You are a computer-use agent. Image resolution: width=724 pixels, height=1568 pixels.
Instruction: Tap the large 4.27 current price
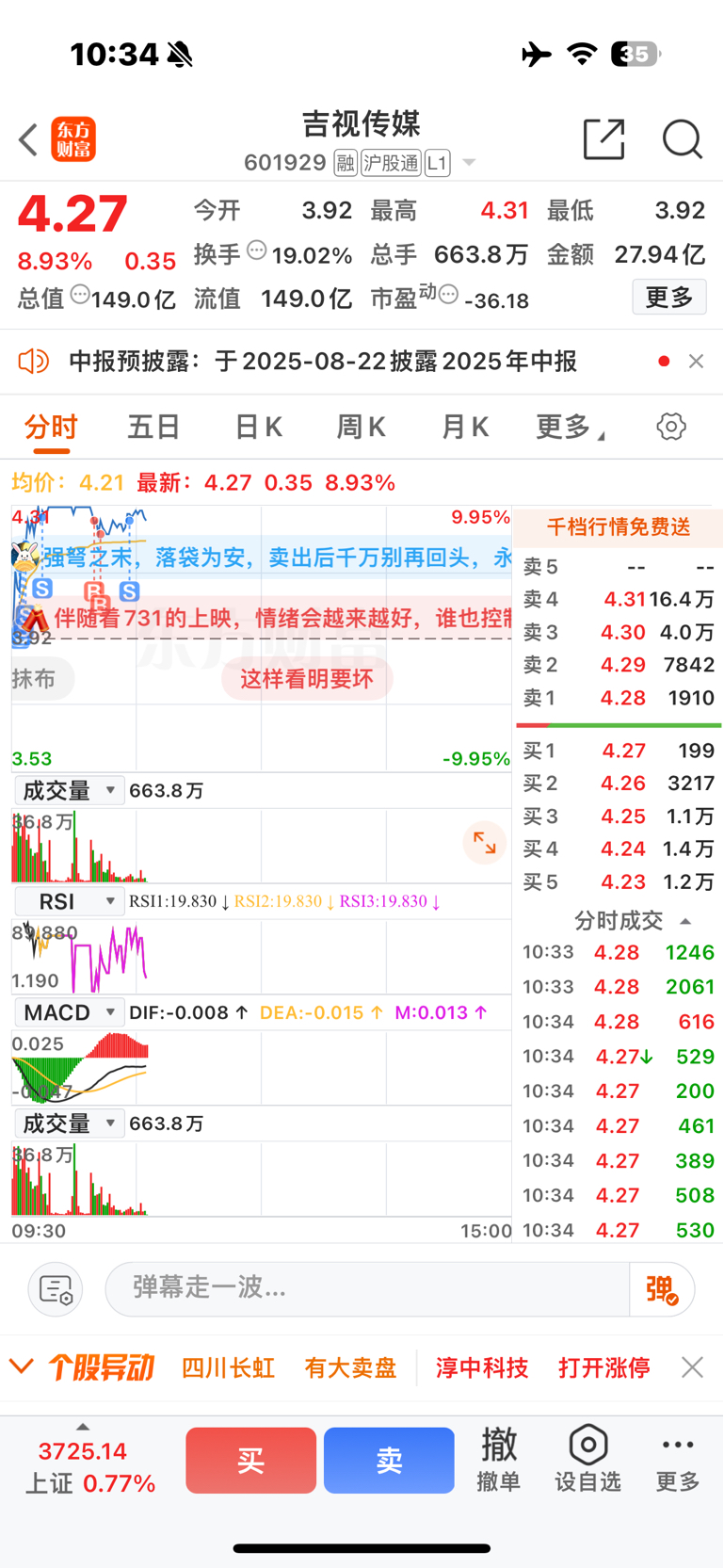72,214
